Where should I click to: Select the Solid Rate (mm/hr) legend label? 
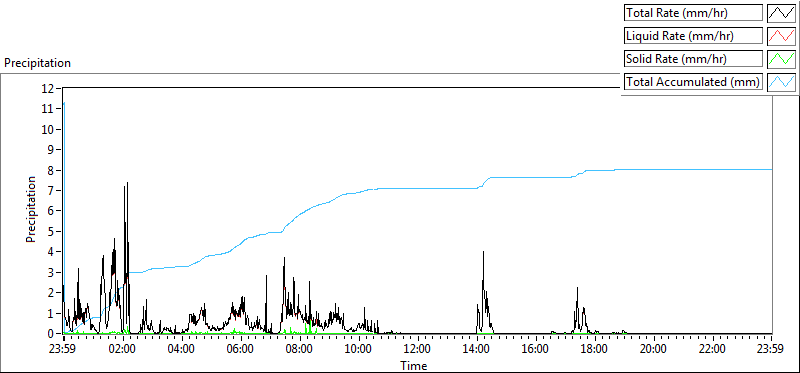coord(693,59)
